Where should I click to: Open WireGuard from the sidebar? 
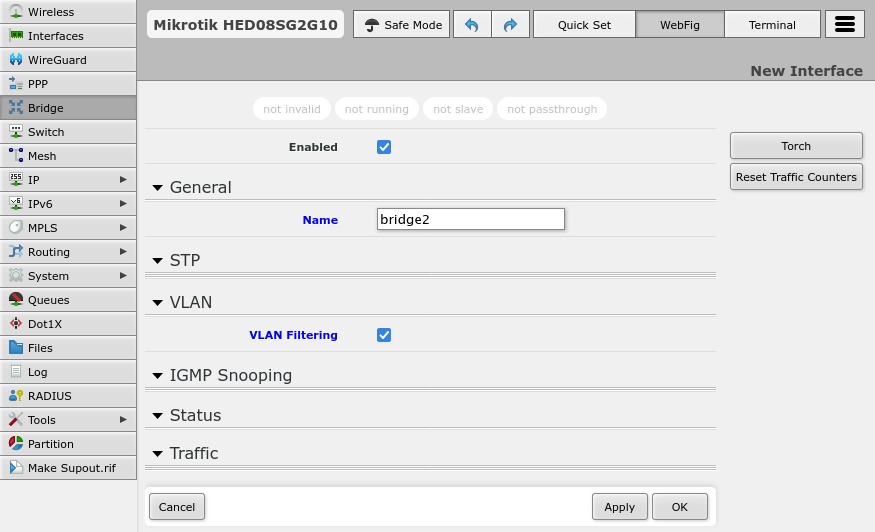[57, 60]
